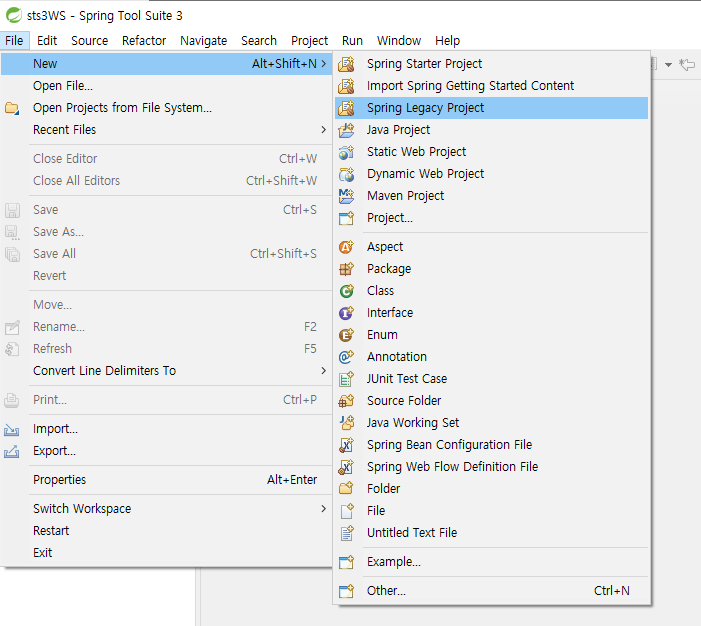Click the Other... wizard icon
The width and height of the screenshot is (701, 626).
coord(346,591)
